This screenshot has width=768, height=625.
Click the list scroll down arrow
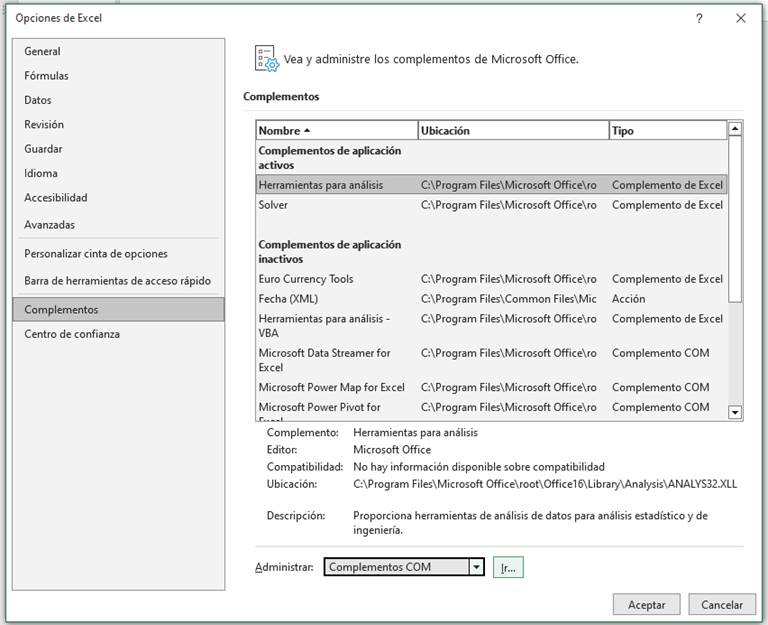[735, 412]
